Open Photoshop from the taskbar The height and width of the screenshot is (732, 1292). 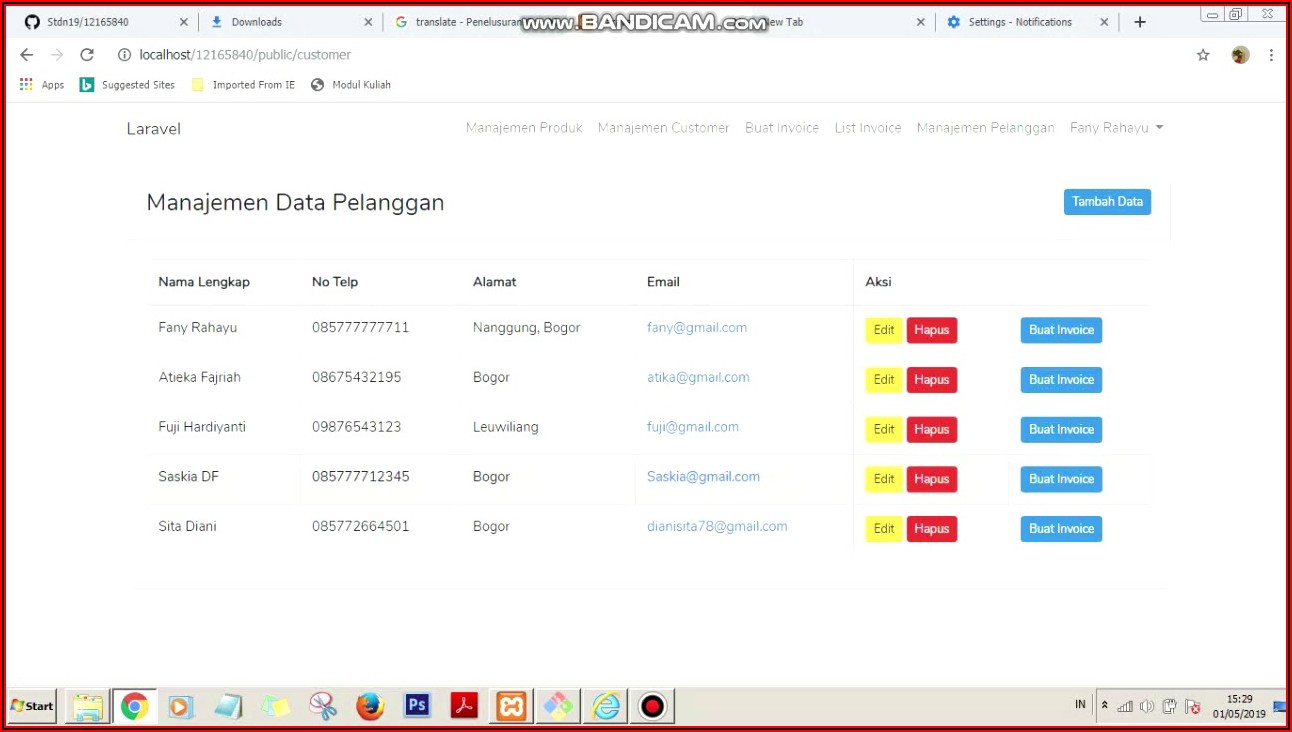tap(417, 706)
